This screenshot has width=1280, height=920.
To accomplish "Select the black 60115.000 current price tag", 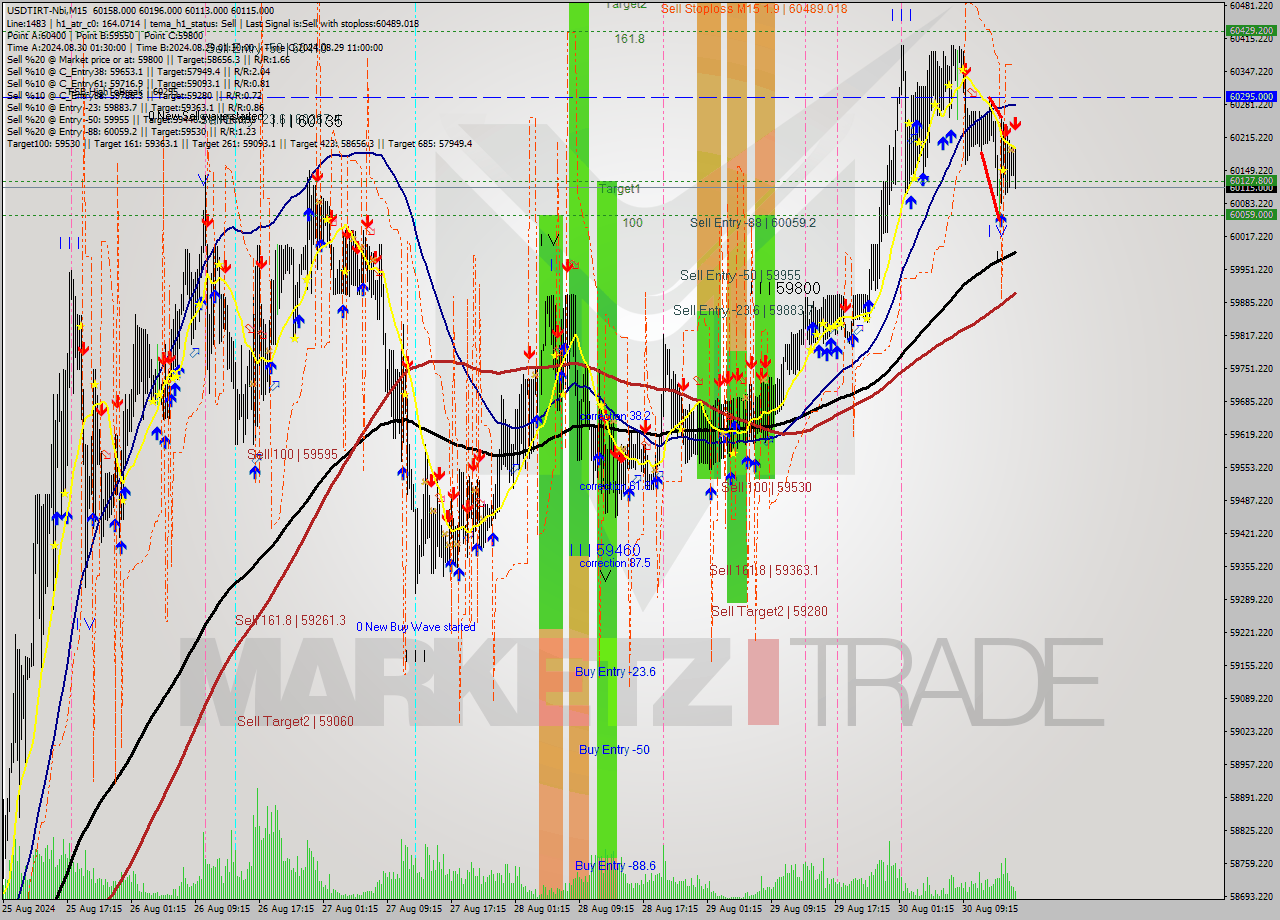I will [x=1250, y=188].
